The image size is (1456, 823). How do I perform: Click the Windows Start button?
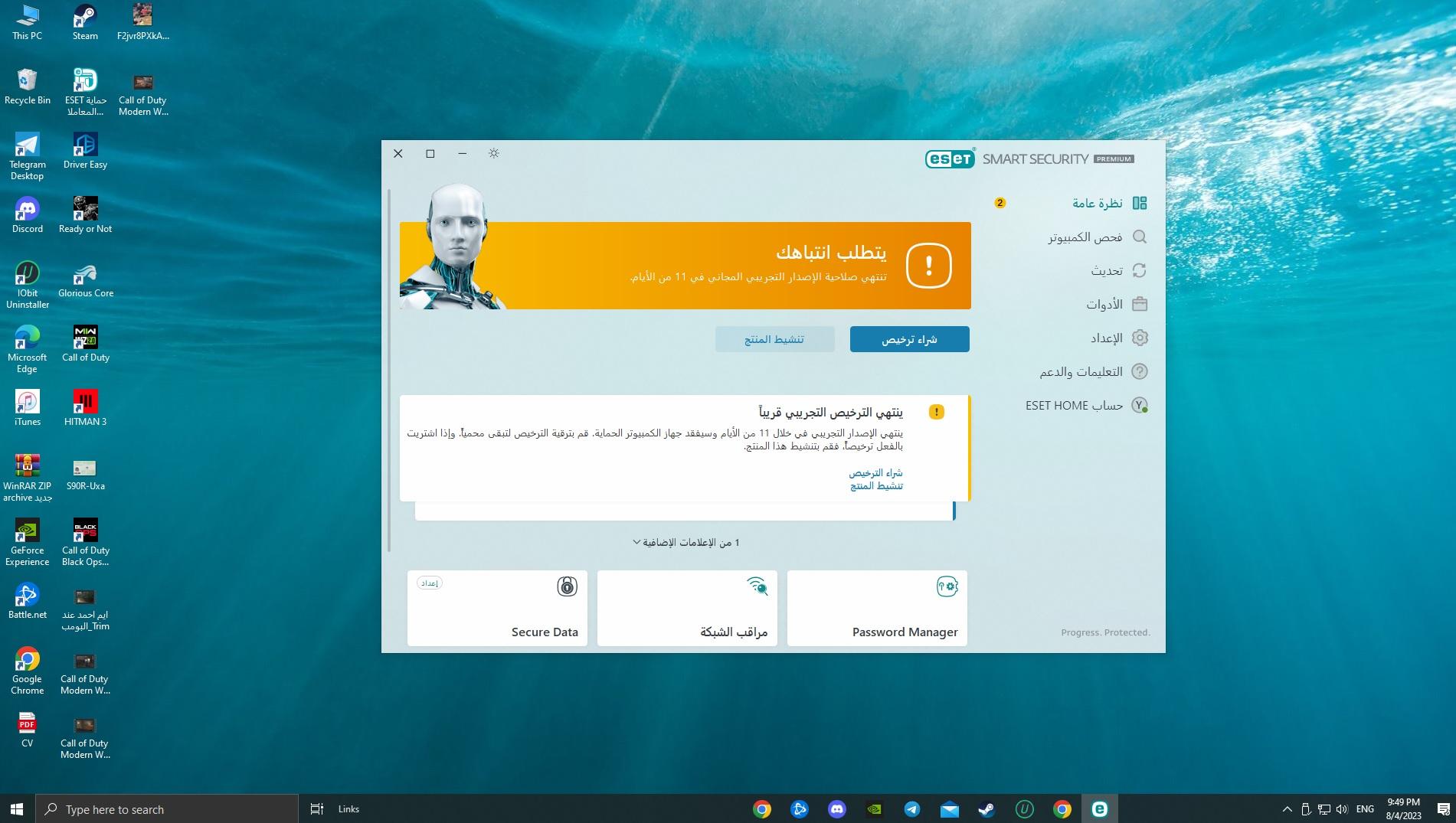[17, 808]
